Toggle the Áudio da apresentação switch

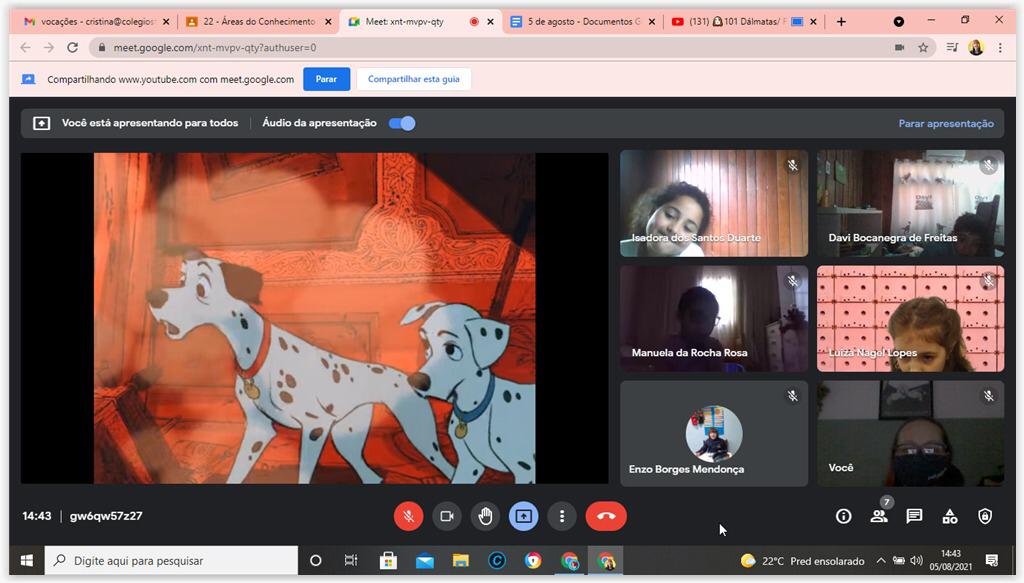tap(402, 123)
